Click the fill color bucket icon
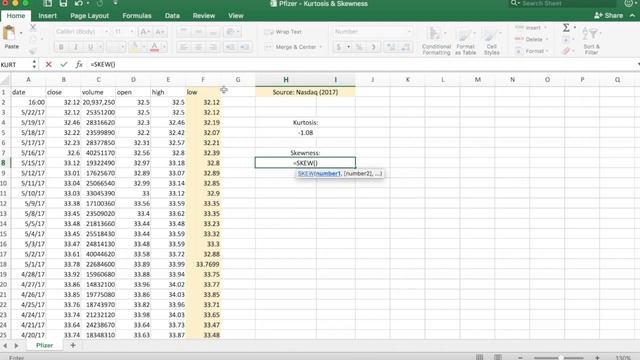640x360 pixels. (134, 47)
